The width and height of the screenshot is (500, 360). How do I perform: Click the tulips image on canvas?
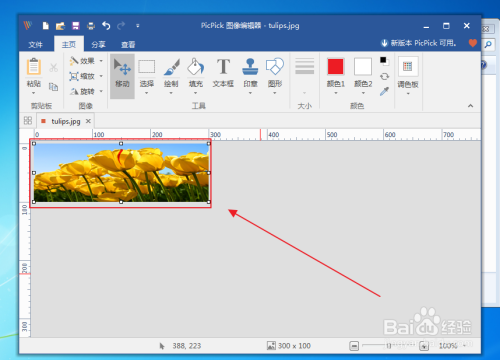[121, 173]
